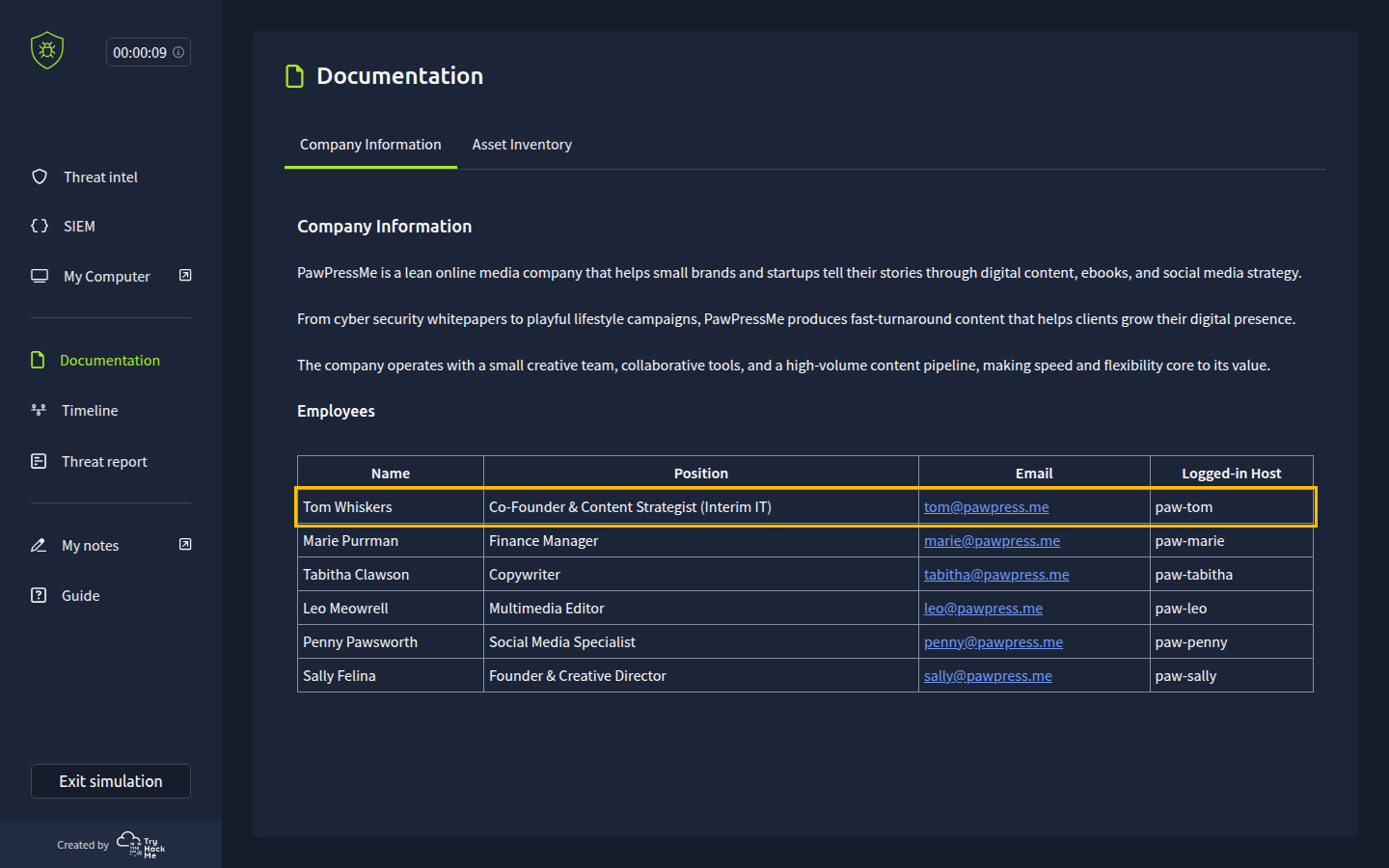
Task: Click the Logged-in Host column header
Action: click(1232, 474)
